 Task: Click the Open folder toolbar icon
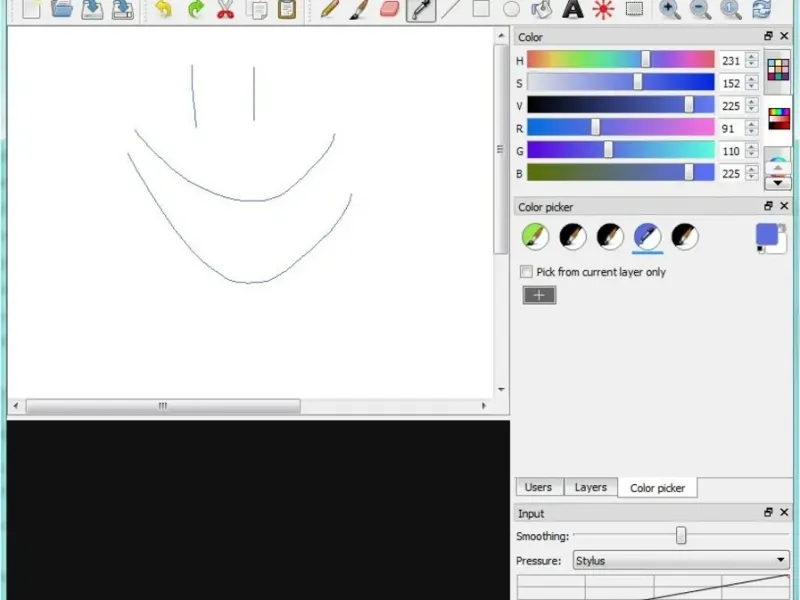coord(62,9)
